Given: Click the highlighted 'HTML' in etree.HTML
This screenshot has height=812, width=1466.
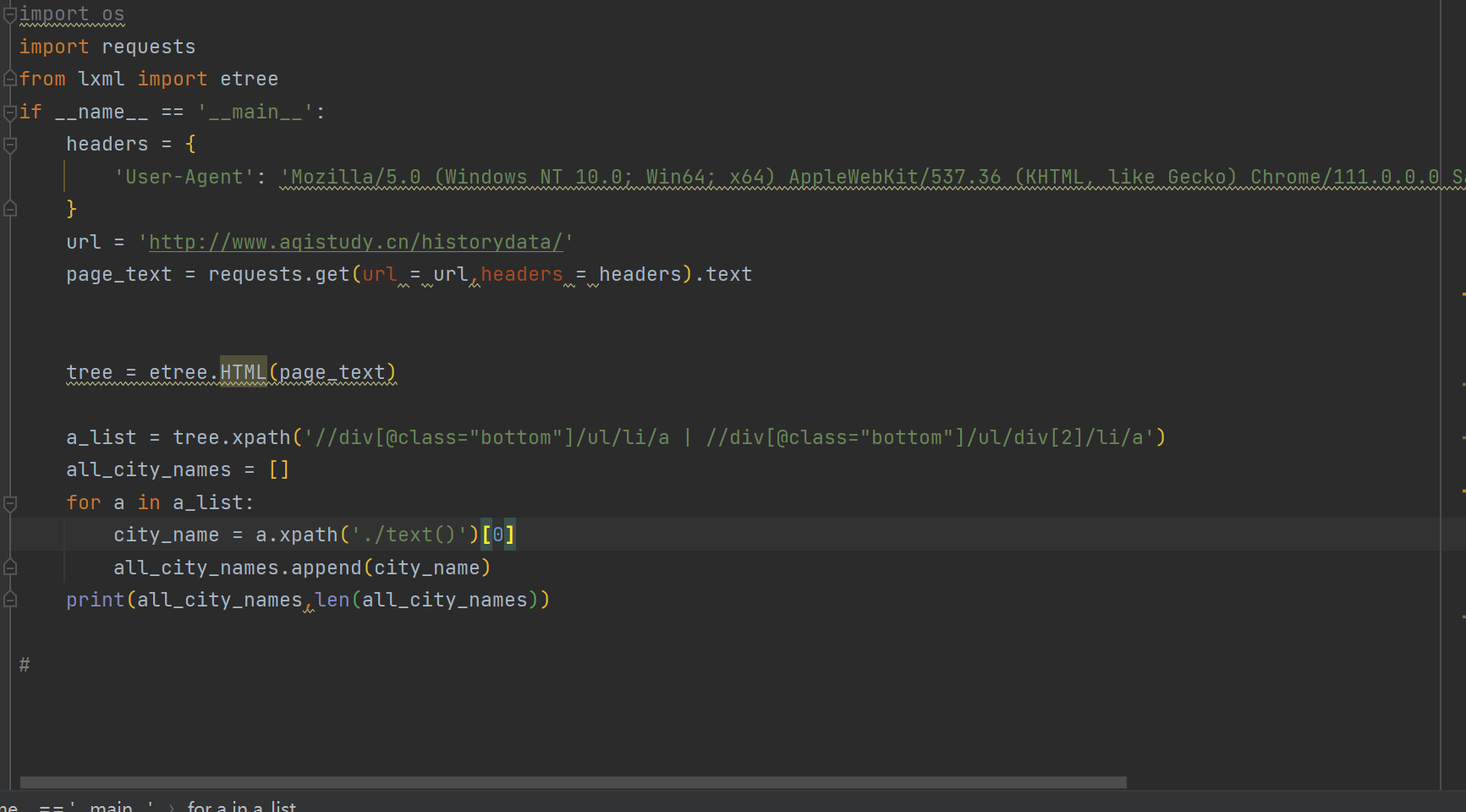Looking at the screenshot, I should (x=244, y=372).
